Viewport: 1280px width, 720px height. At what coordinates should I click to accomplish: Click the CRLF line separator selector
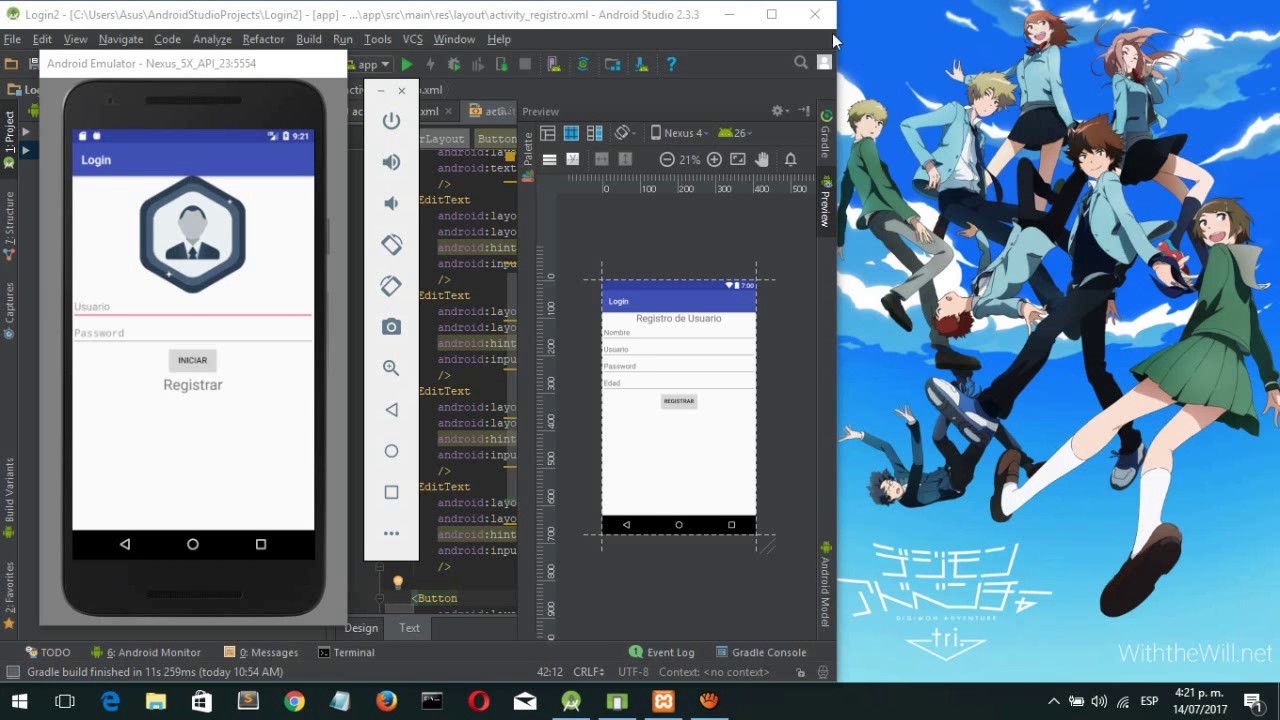588,672
